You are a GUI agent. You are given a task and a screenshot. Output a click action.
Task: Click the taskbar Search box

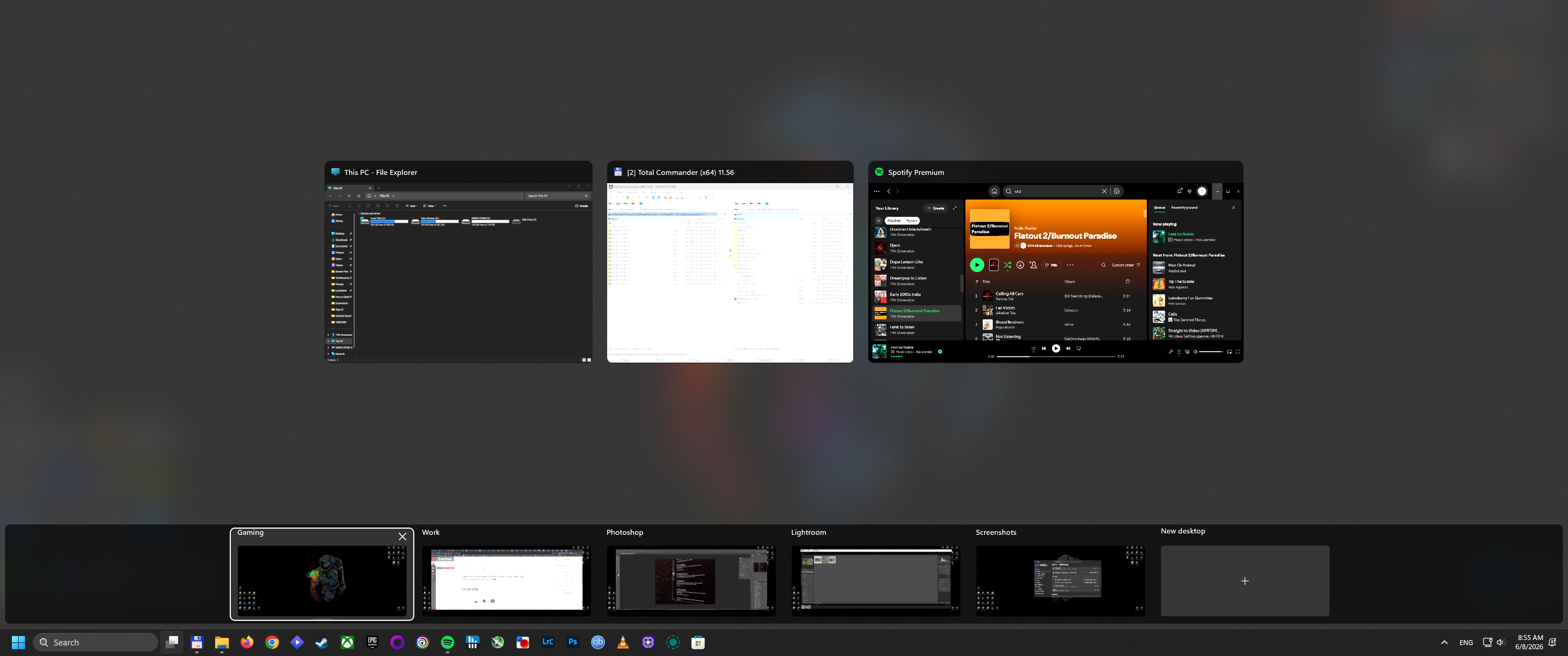(96, 642)
